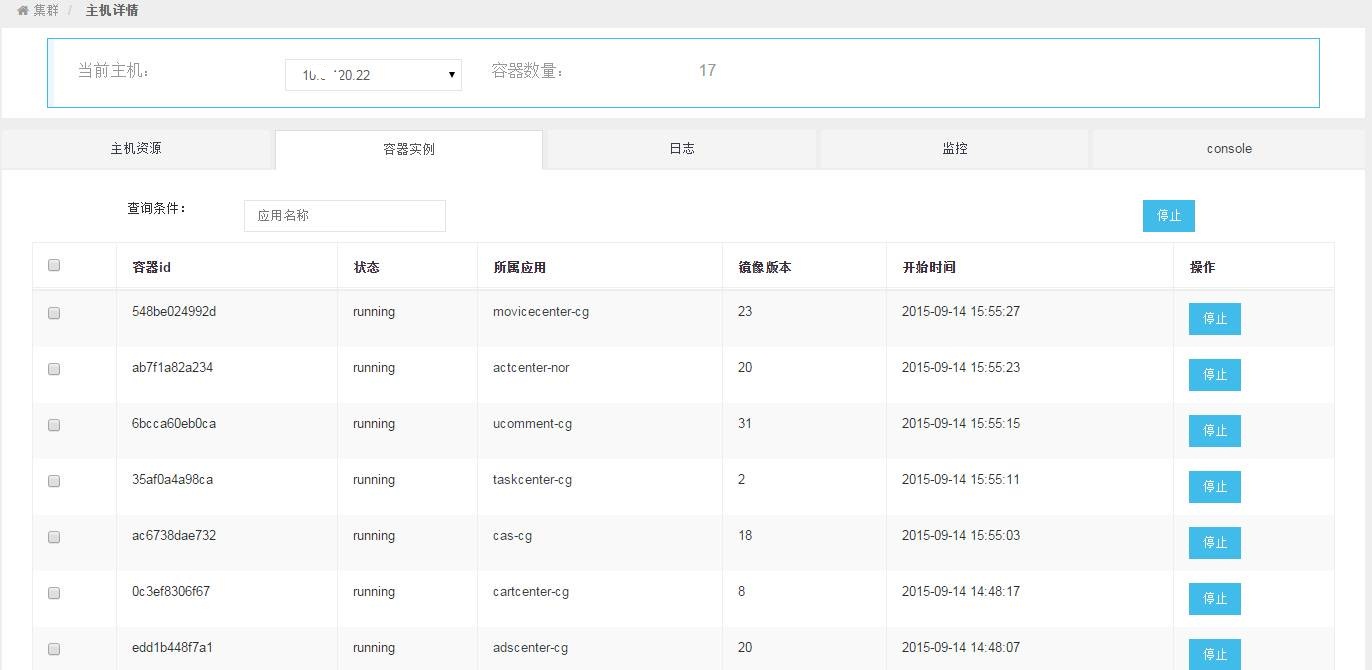This screenshot has height=670, width=1372.
Task: Stop the cartcenter-cg container
Action: pos(1215,599)
